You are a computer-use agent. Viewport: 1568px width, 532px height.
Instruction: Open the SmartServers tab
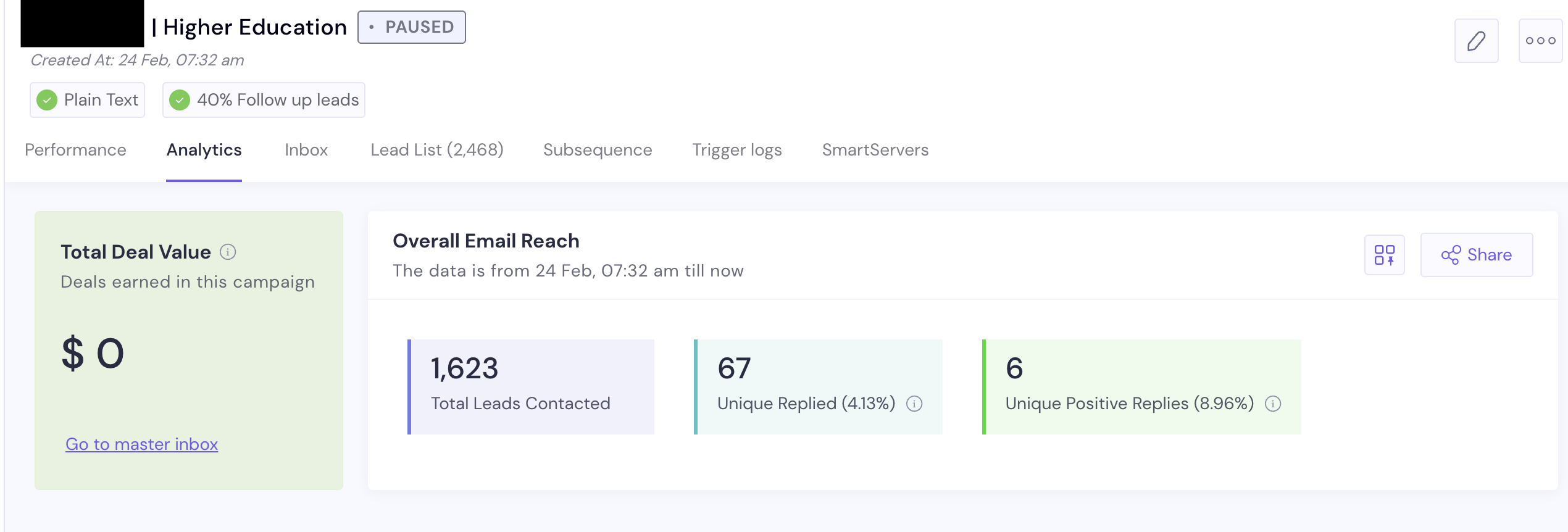point(875,150)
